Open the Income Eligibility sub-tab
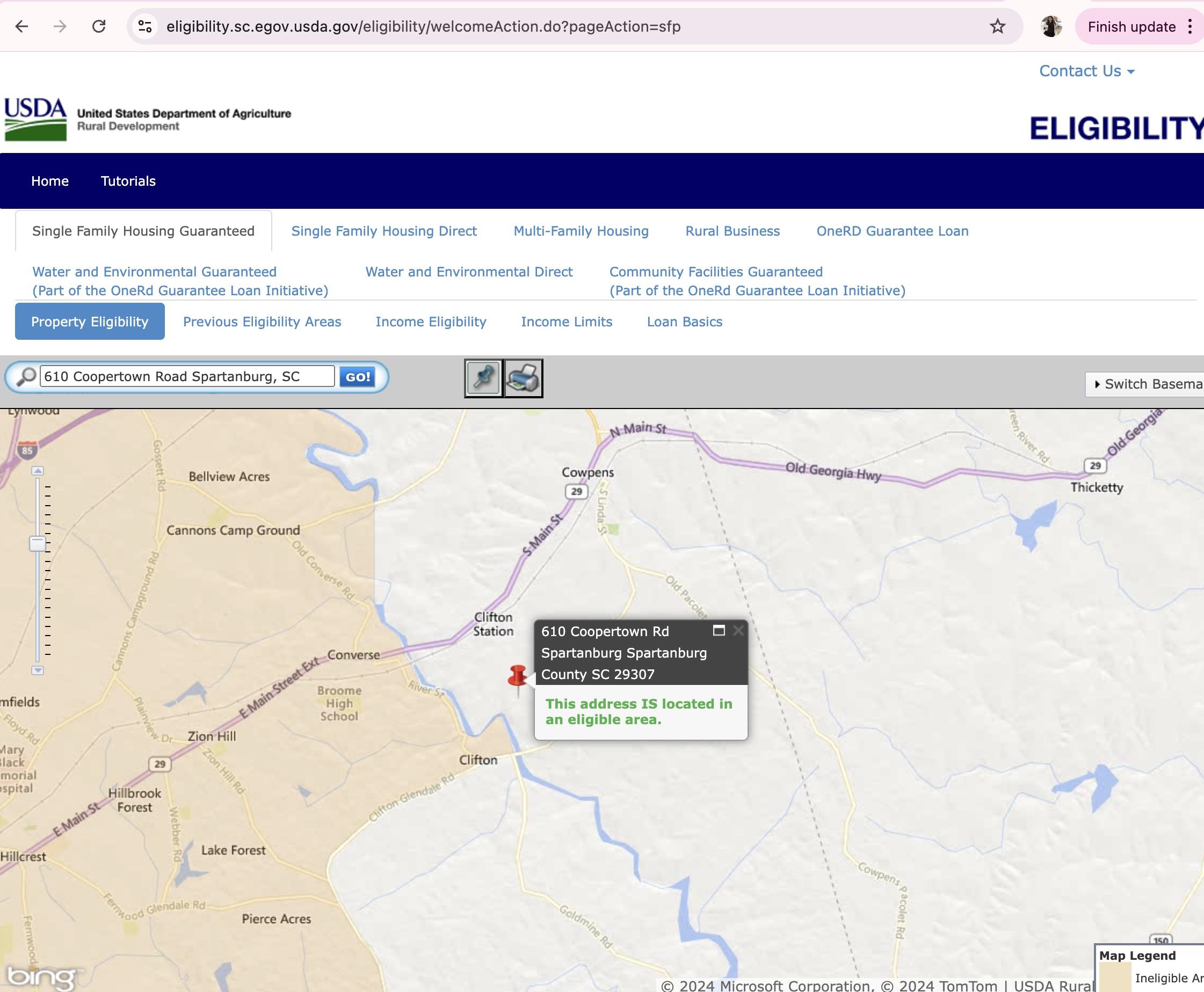Viewport: 1204px width, 992px height. [431, 322]
